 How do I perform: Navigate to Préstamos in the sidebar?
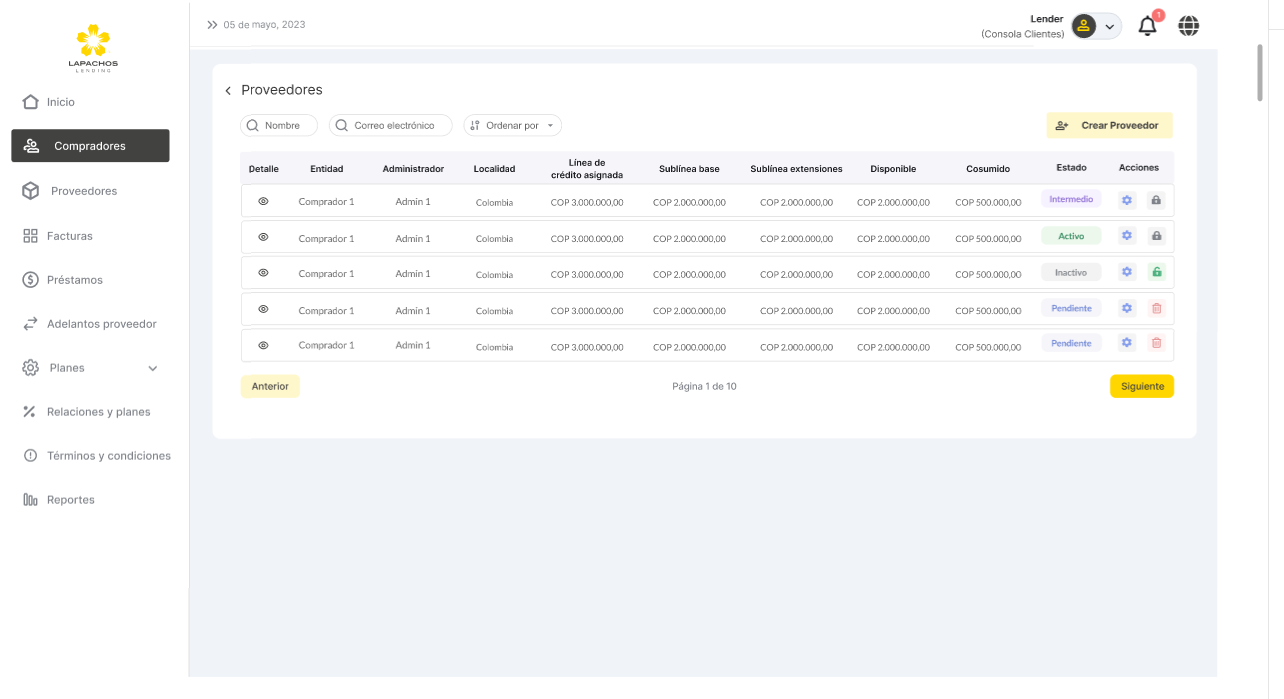[74, 280]
